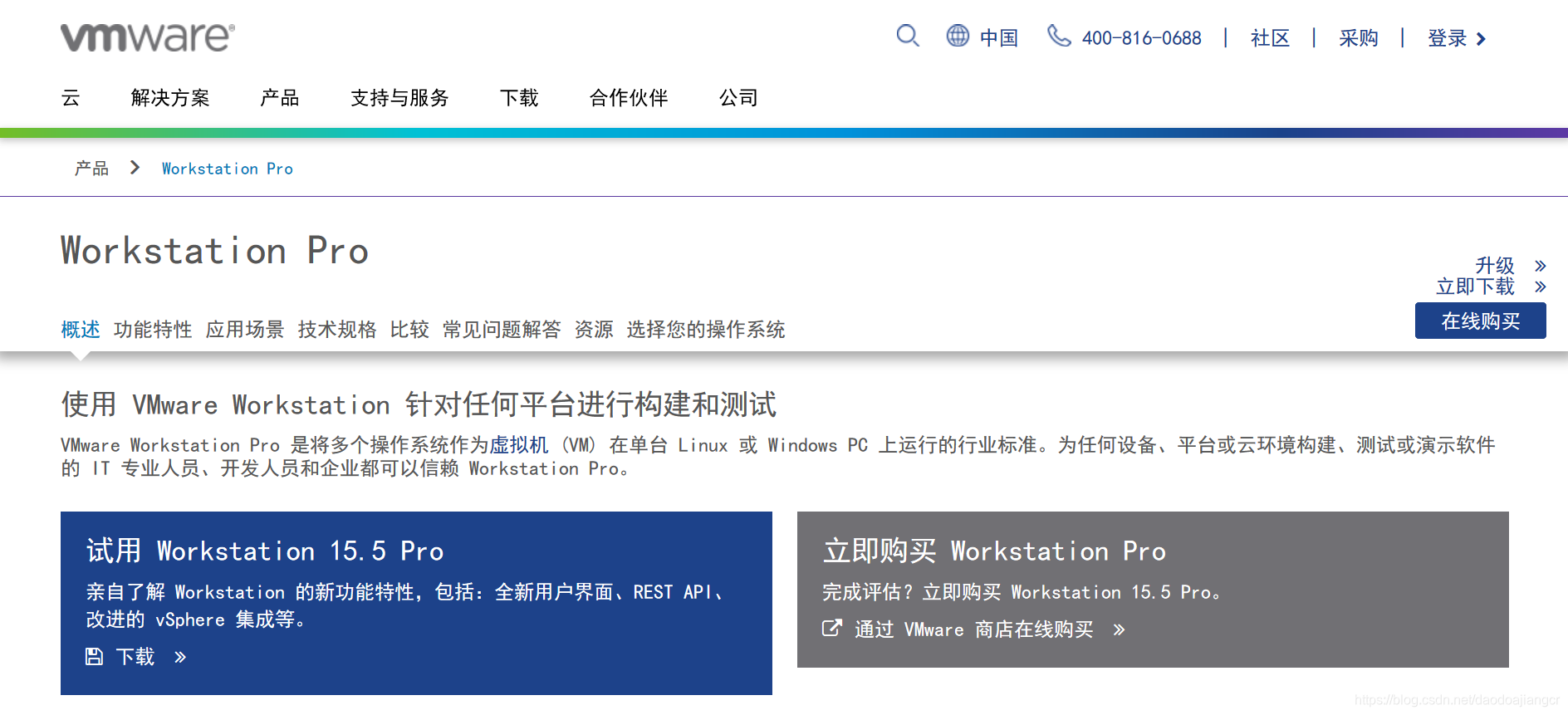Screen dimensions: 1568x715
Task: Open the 合作伙伴 menu
Action: 629,98
